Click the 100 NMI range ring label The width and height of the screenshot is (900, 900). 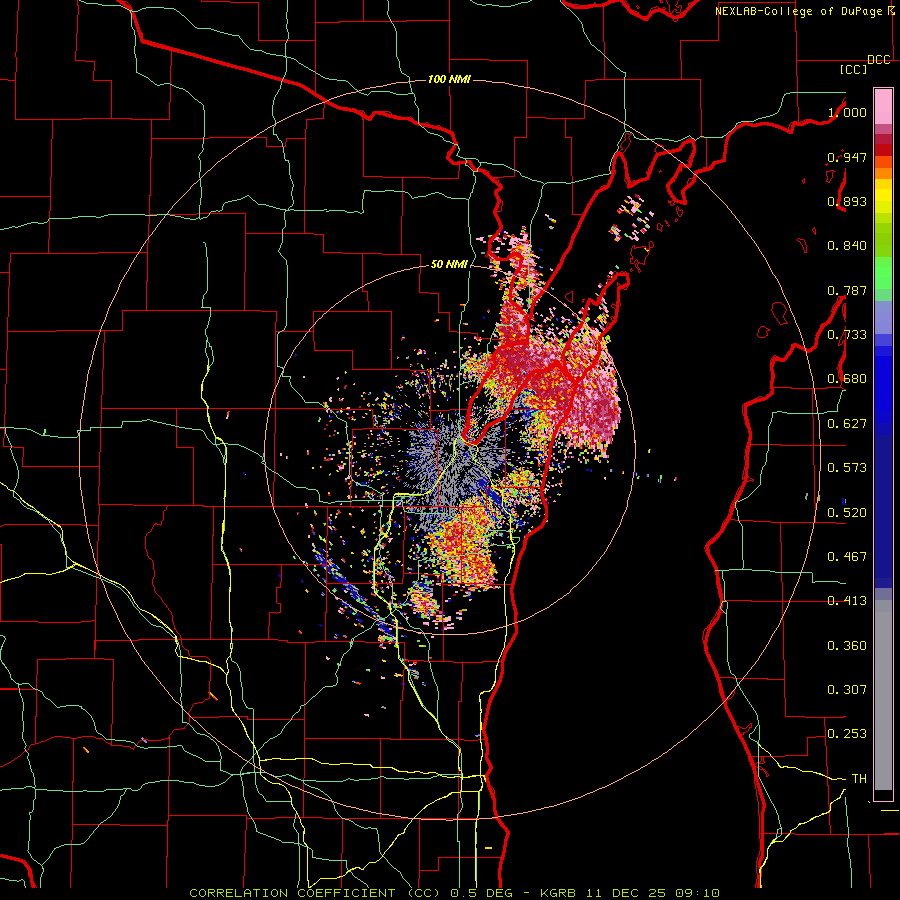click(x=449, y=79)
